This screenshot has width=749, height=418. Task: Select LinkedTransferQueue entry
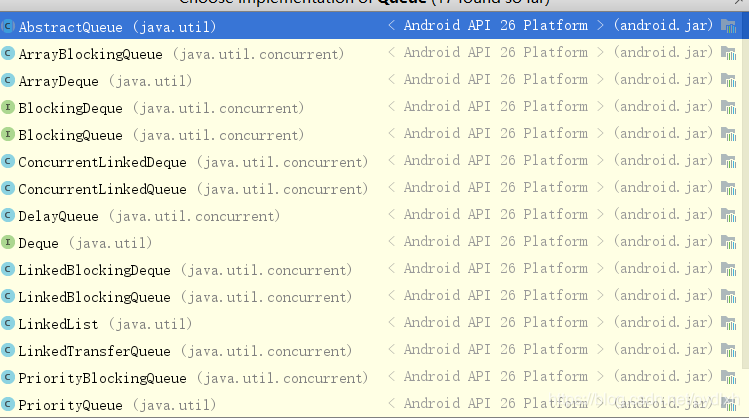point(371,350)
